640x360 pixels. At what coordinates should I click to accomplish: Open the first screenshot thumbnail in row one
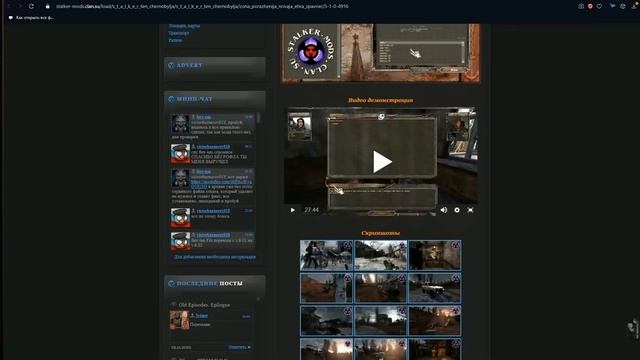pos(326,255)
